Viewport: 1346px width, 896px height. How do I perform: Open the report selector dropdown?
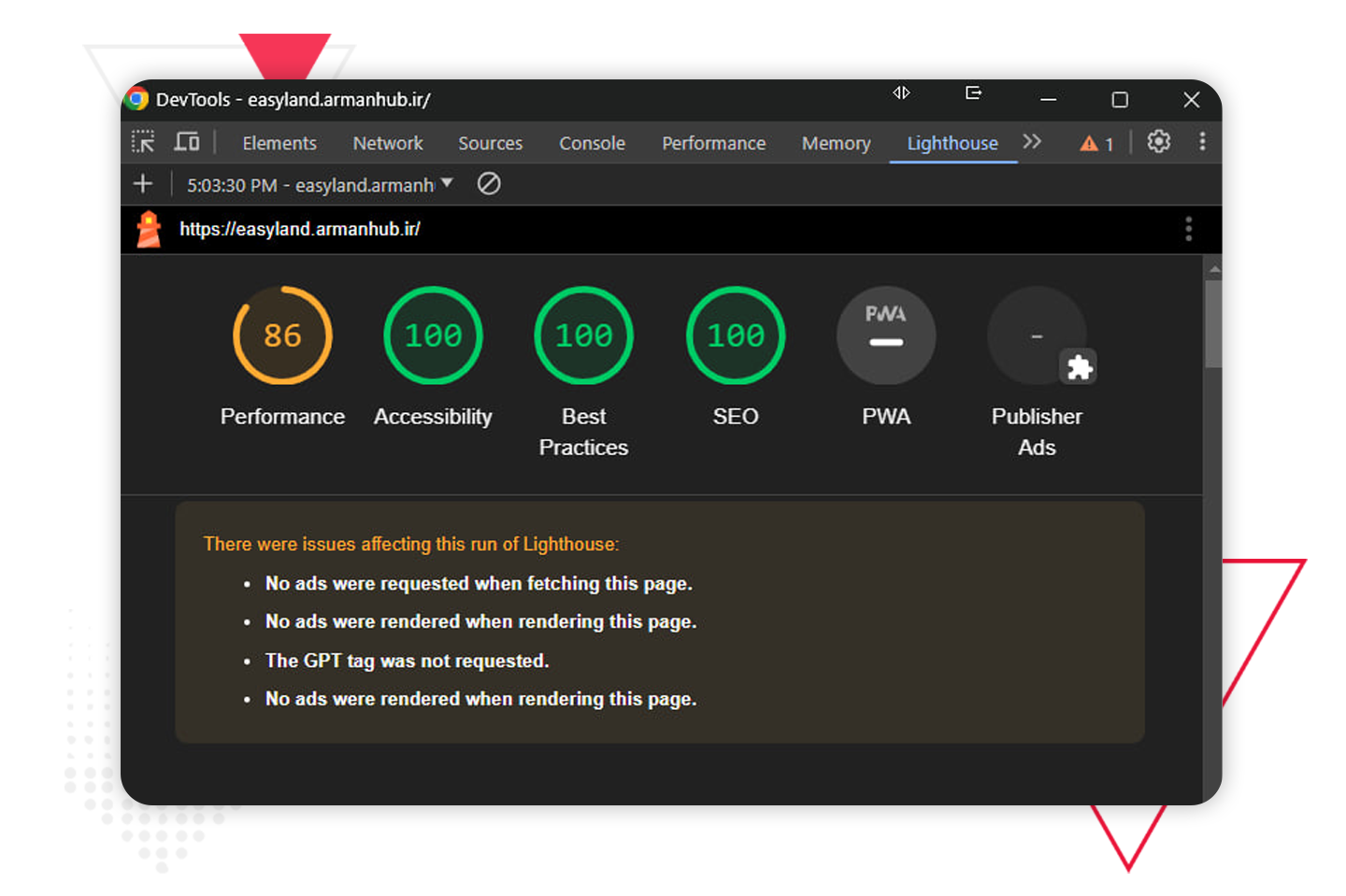(x=320, y=185)
